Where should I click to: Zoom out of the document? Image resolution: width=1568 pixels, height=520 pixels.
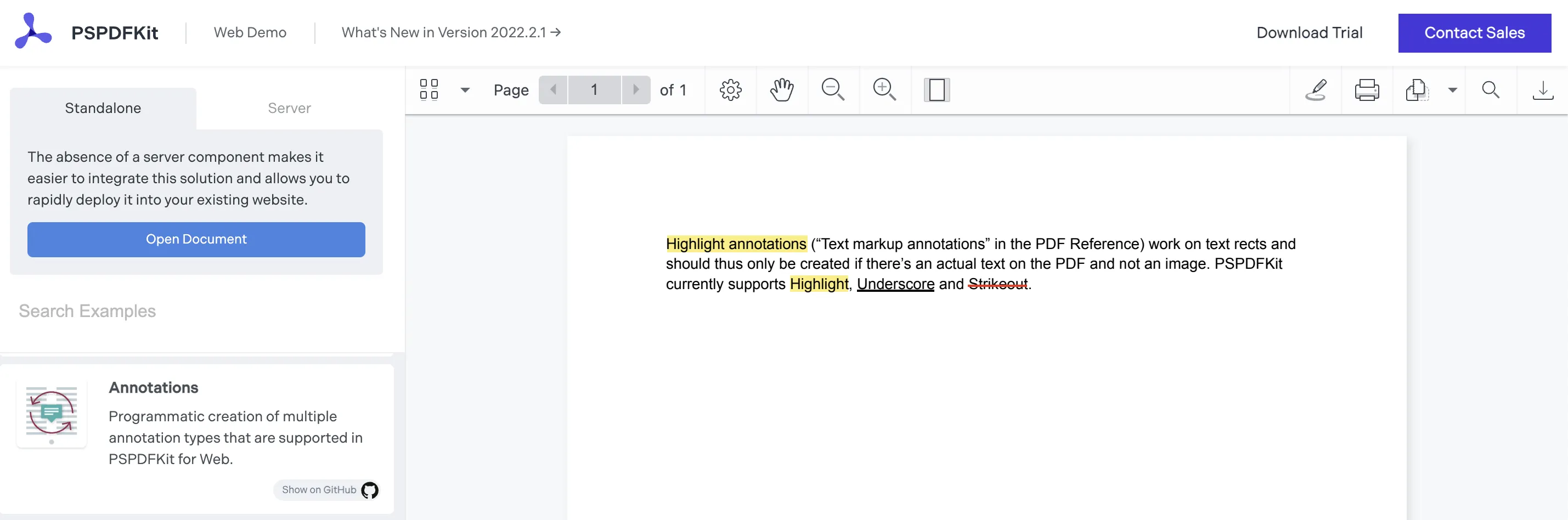tap(833, 89)
